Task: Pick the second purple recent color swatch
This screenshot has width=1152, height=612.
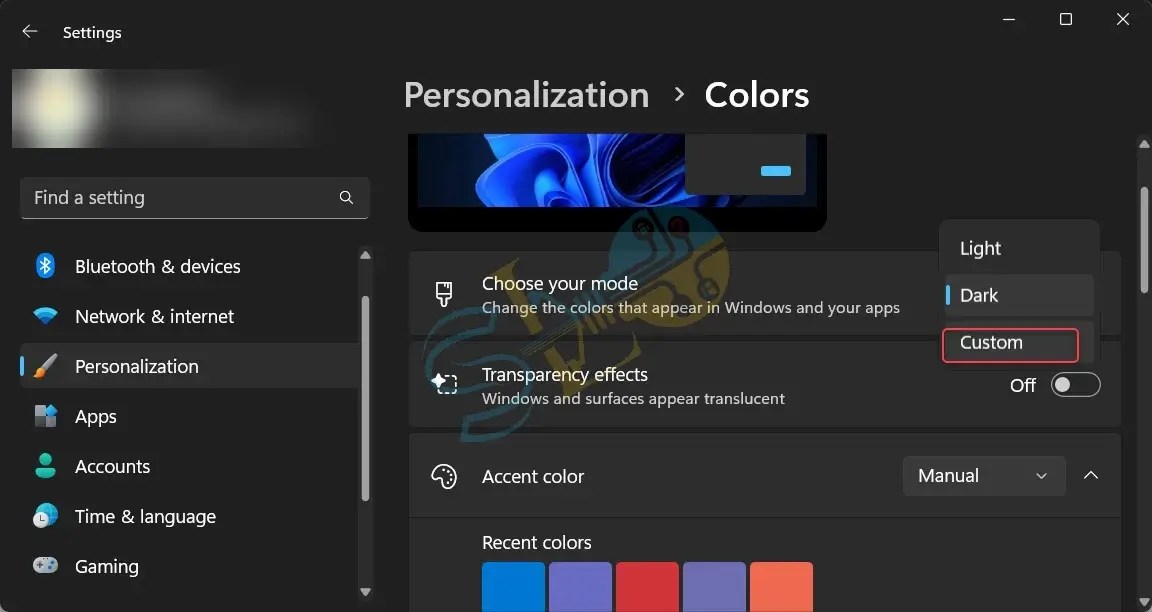Action: [714, 587]
